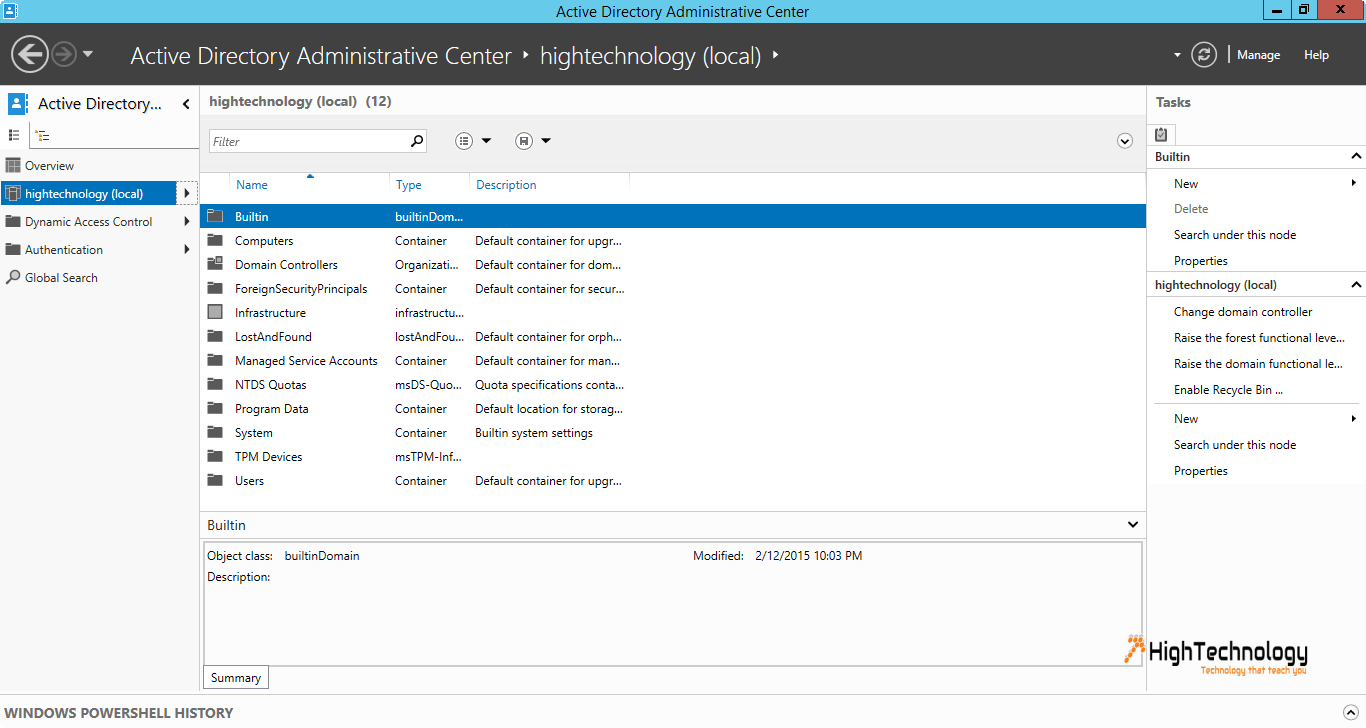This screenshot has width=1366, height=728.
Task: Collapse the Active Directory navigation pane
Action: (x=186, y=104)
